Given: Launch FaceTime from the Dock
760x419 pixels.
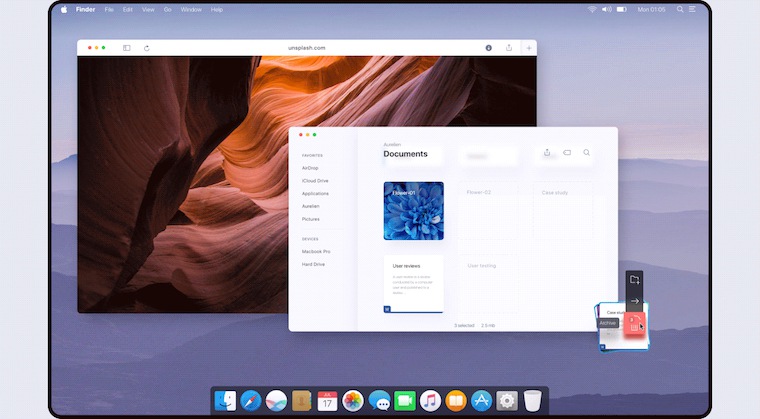Looking at the screenshot, I should coord(405,401).
